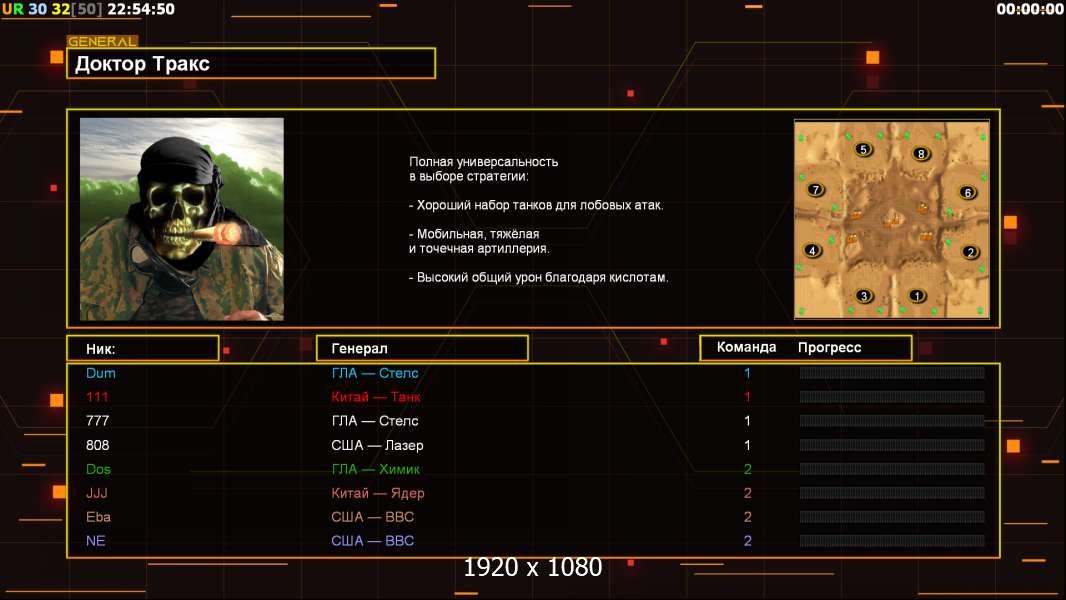The width and height of the screenshot is (1066, 600).
Task: Select the Генерал column header
Action: tap(421, 348)
